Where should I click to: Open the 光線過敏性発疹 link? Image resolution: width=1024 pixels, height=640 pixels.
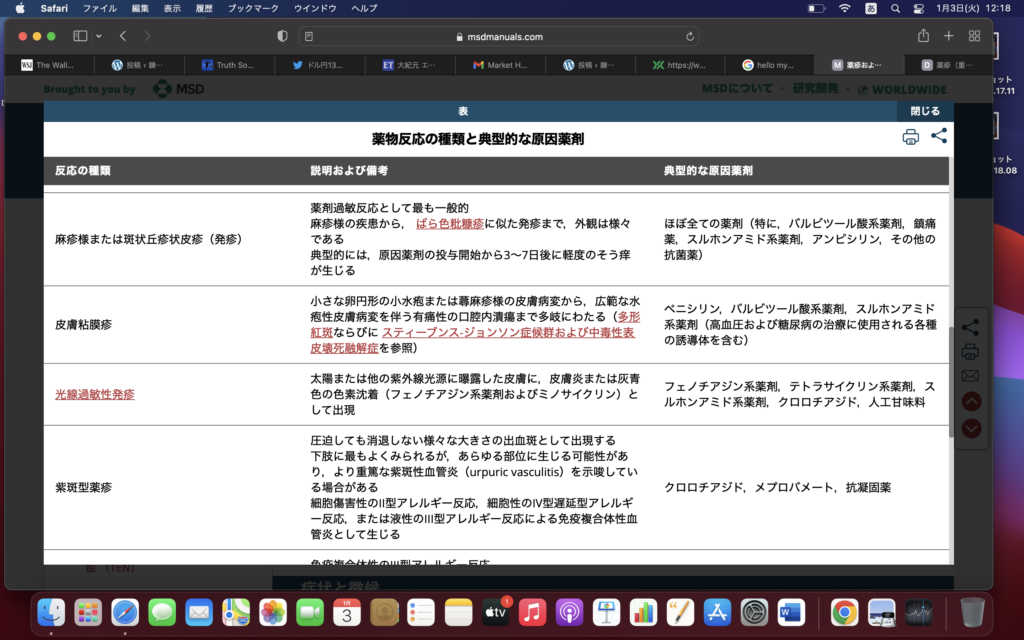coord(95,394)
